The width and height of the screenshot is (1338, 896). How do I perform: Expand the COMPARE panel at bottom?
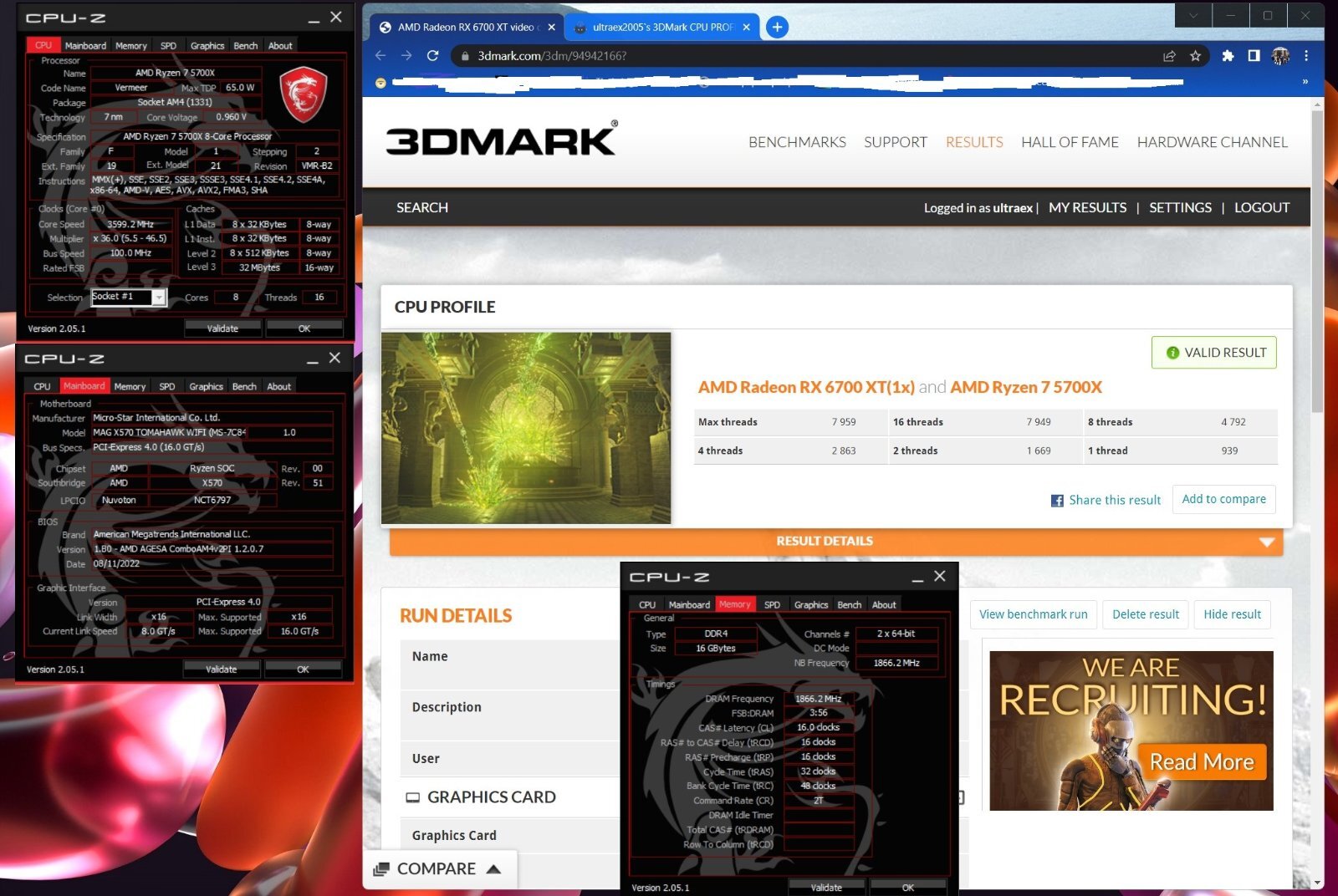click(x=439, y=869)
